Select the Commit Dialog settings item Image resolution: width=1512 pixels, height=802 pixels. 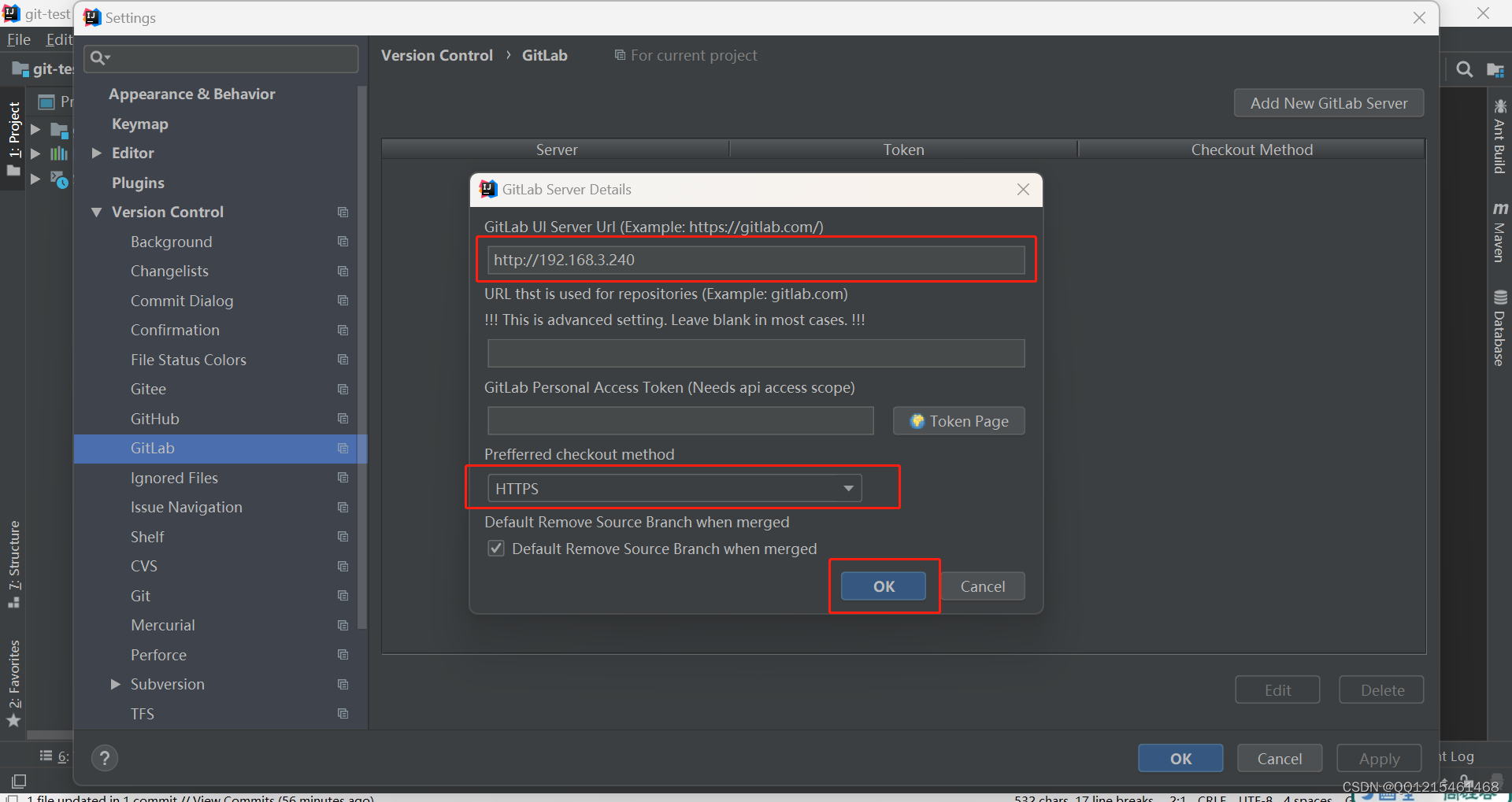[182, 301]
